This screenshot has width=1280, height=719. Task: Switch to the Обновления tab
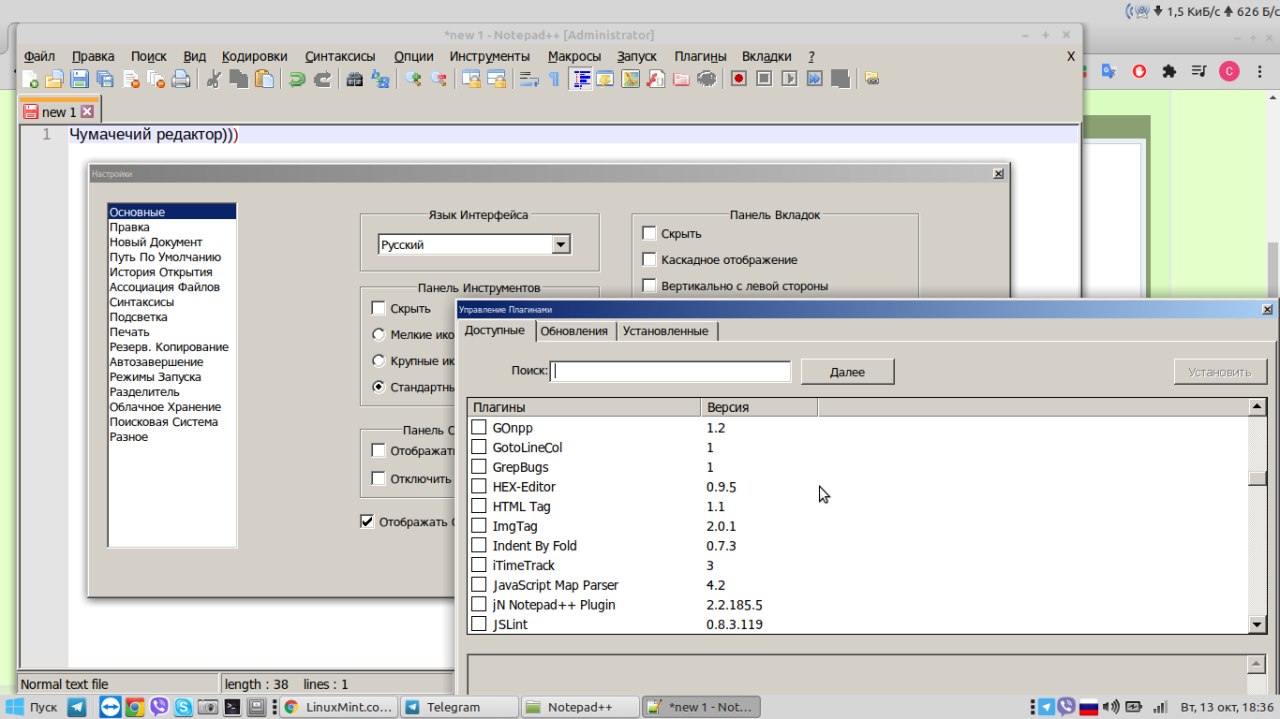point(574,331)
